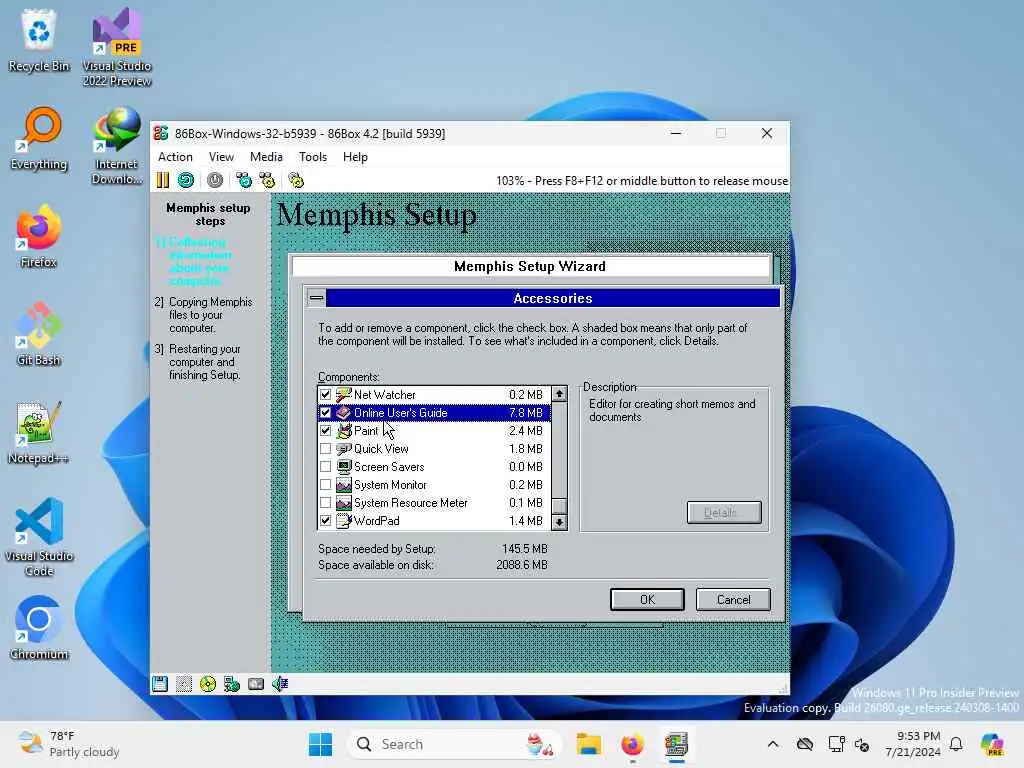Image resolution: width=1024 pixels, height=768 pixels.
Task: Click Cancel in Accessories dialog
Action: (x=733, y=600)
